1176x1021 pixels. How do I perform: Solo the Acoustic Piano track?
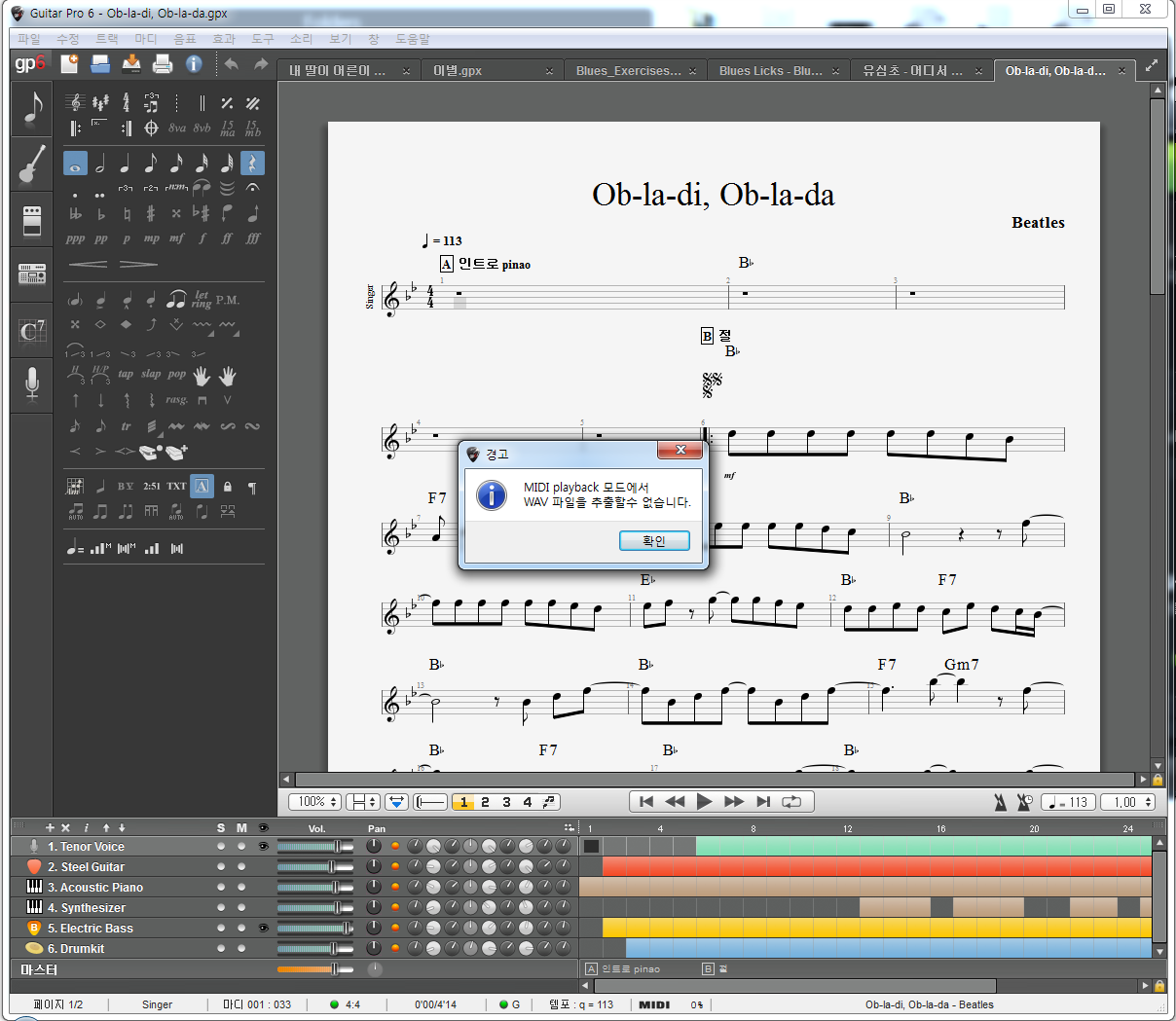click(221, 888)
